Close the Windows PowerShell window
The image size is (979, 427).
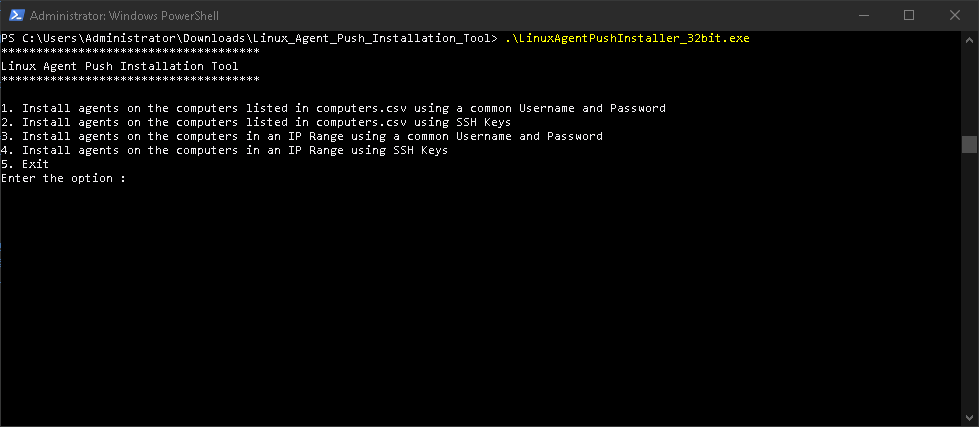pos(955,15)
